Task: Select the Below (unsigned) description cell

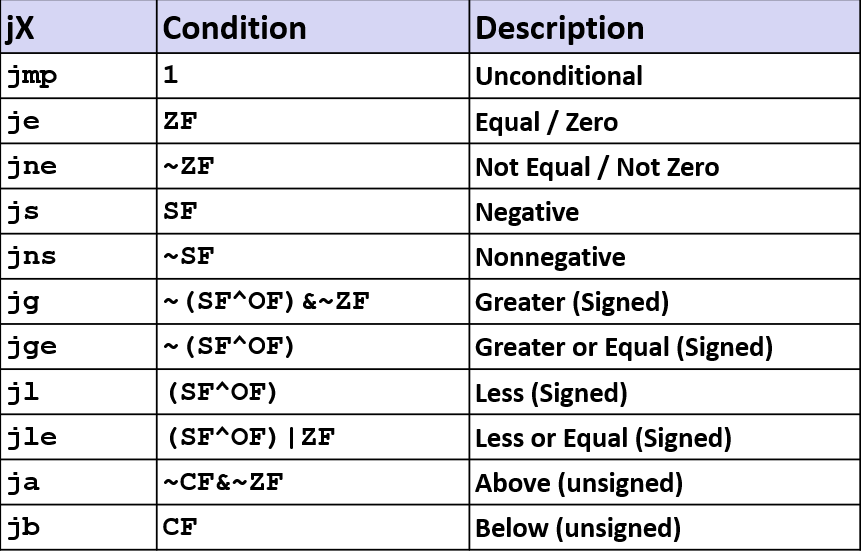Action: click(x=578, y=528)
